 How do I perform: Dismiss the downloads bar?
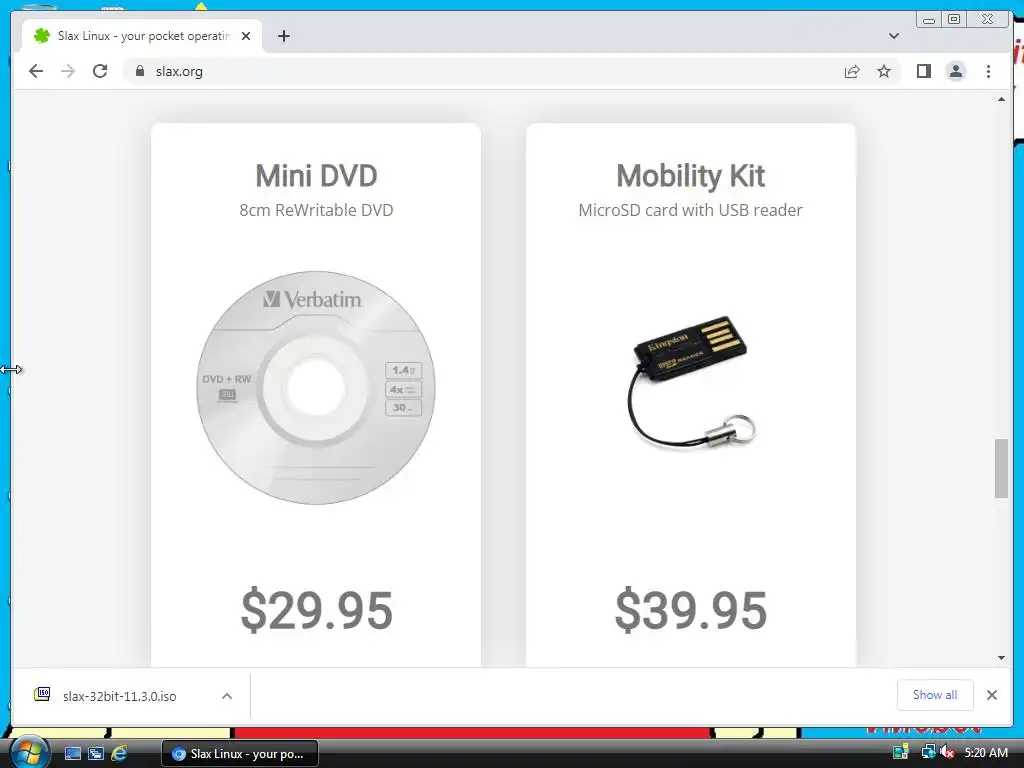coord(991,695)
